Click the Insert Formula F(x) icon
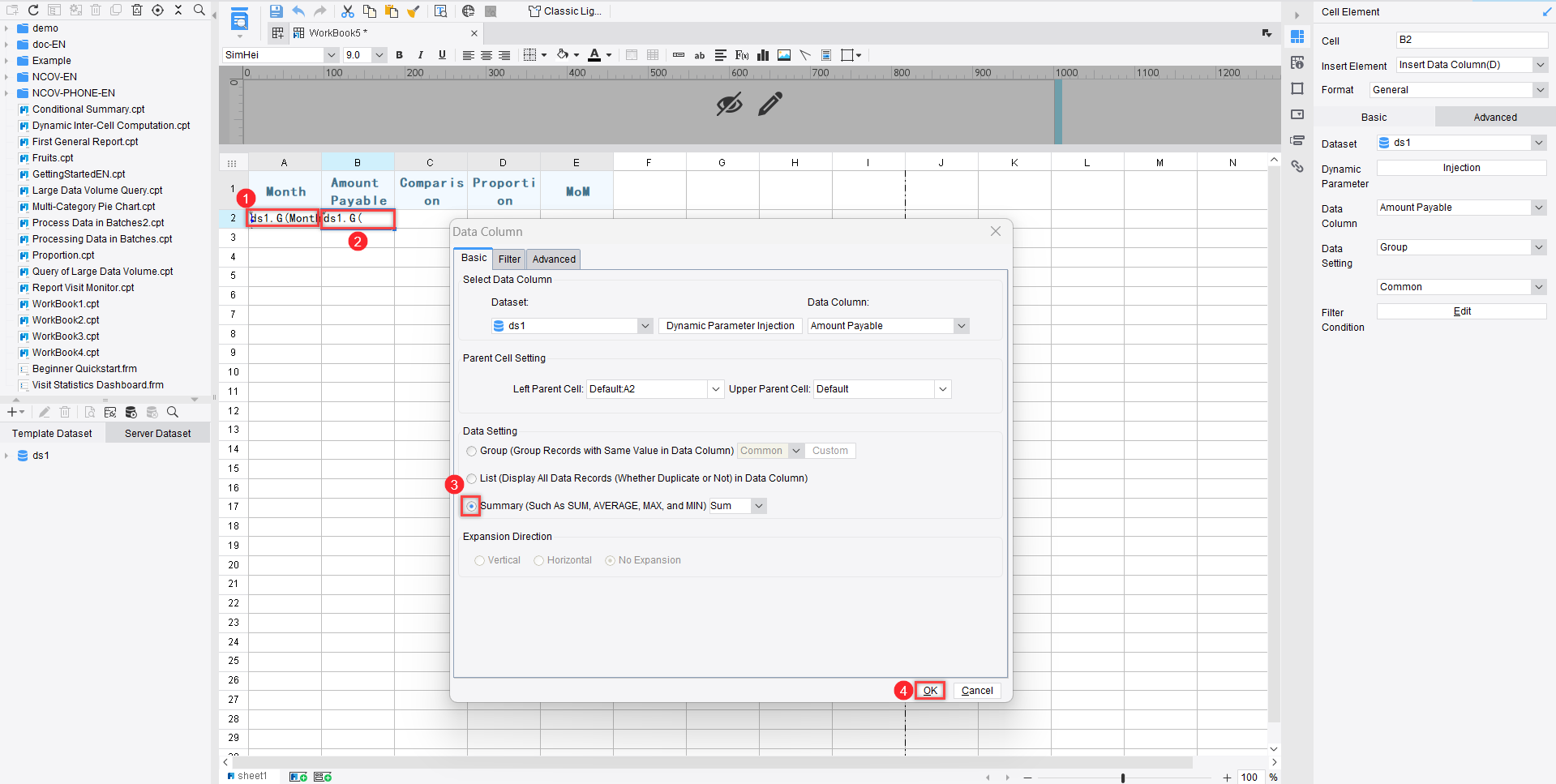The width and height of the screenshot is (1556, 784). tap(742, 55)
